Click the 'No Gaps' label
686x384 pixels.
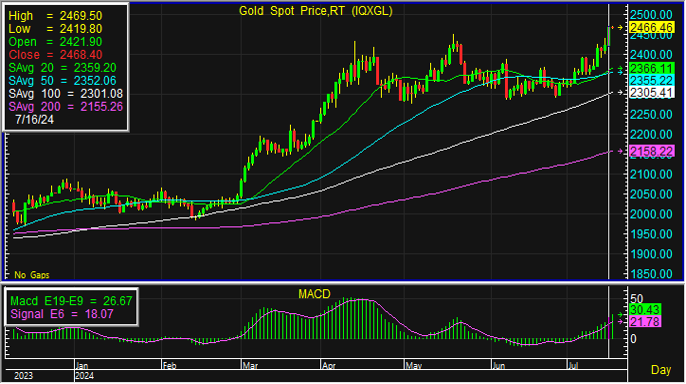(x=32, y=275)
